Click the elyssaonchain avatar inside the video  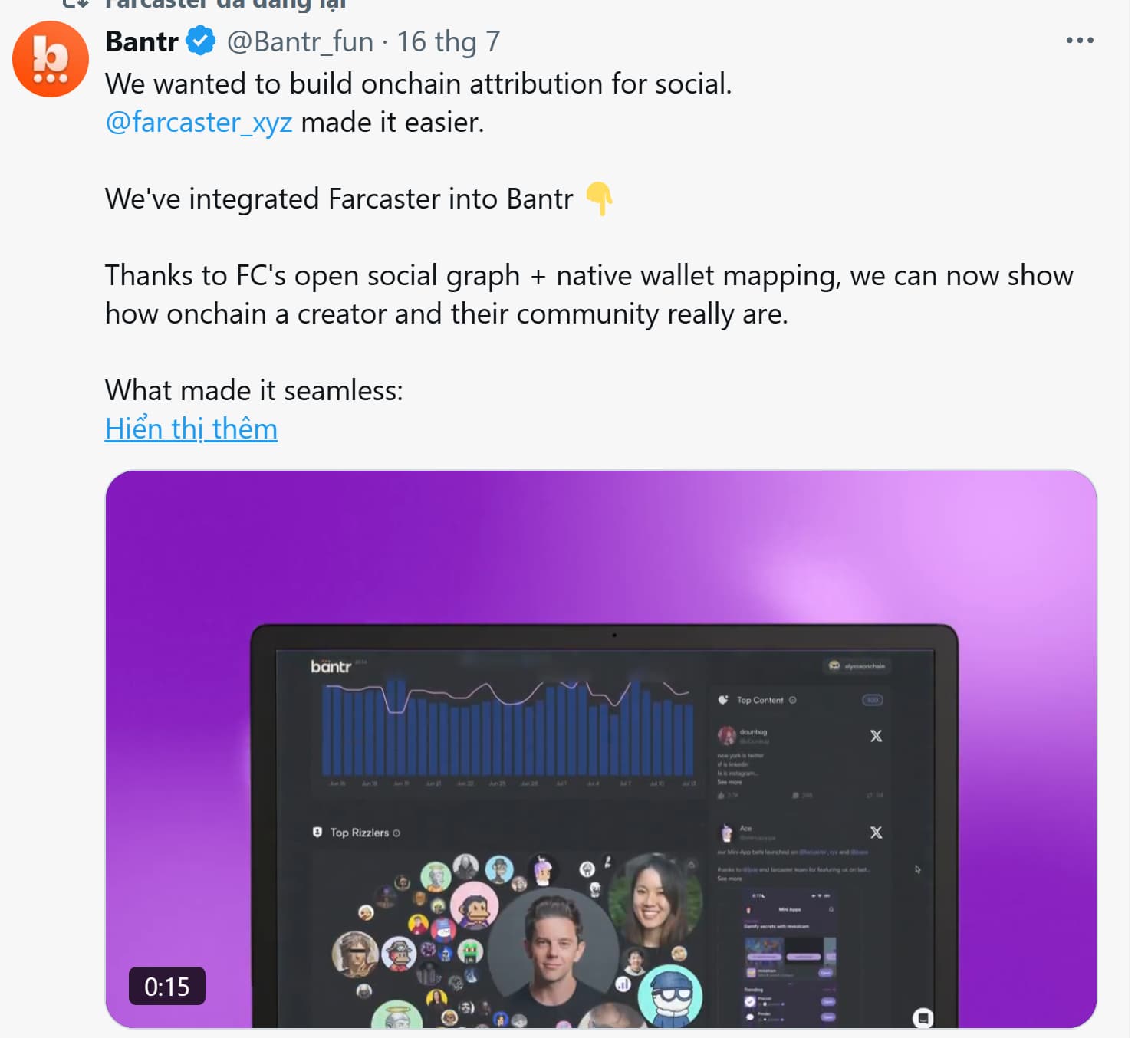(834, 666)
